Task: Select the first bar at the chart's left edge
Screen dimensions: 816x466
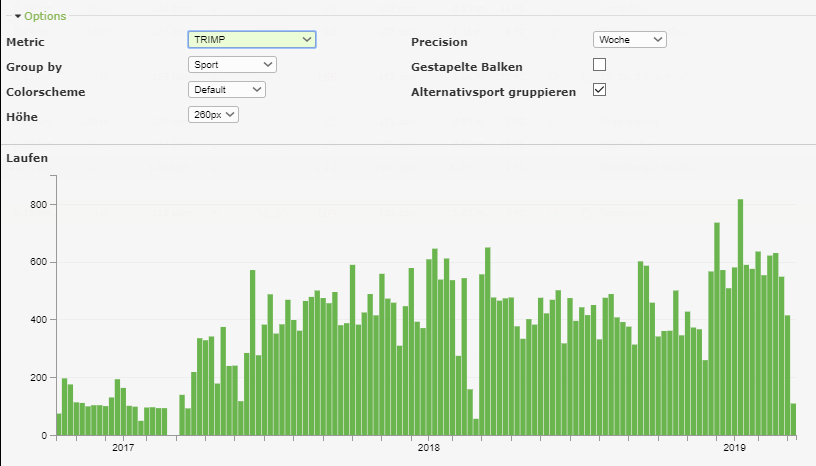Action: [59, 424]
